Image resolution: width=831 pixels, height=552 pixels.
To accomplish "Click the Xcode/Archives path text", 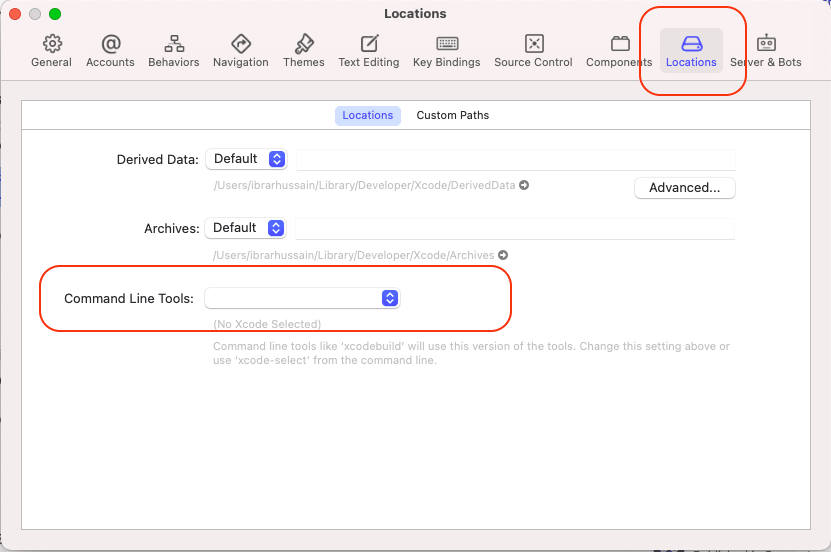I will [x=353, y=255].
